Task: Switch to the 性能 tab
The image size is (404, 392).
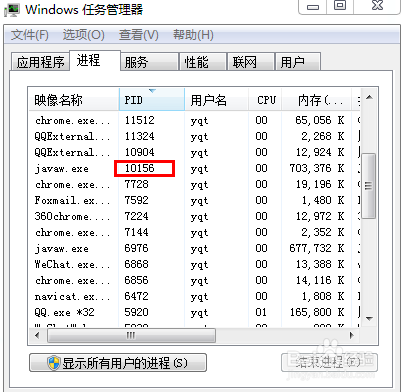Action: pyautogui.click(x=203, y=62)
